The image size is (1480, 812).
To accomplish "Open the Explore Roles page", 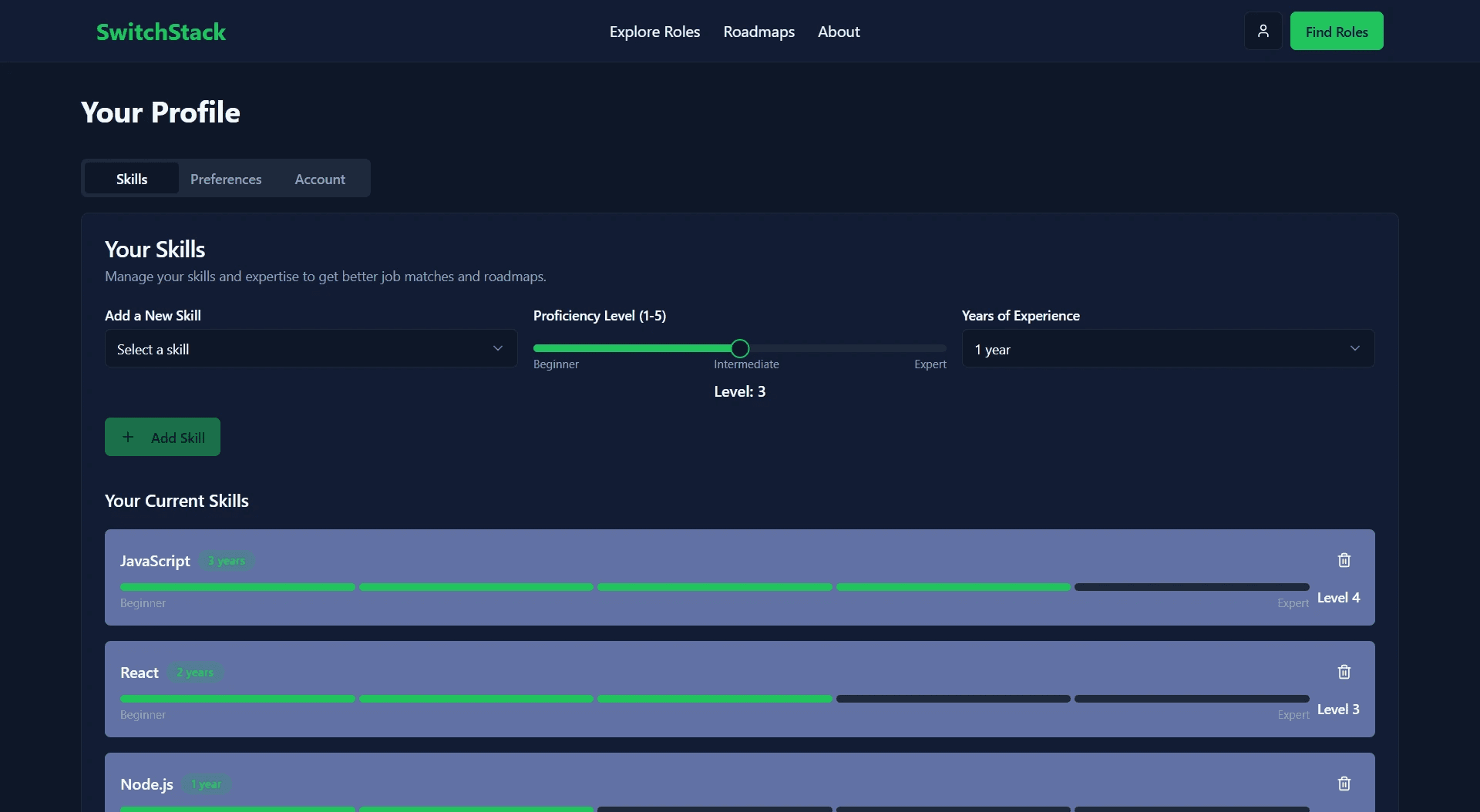I will (654, 32).
